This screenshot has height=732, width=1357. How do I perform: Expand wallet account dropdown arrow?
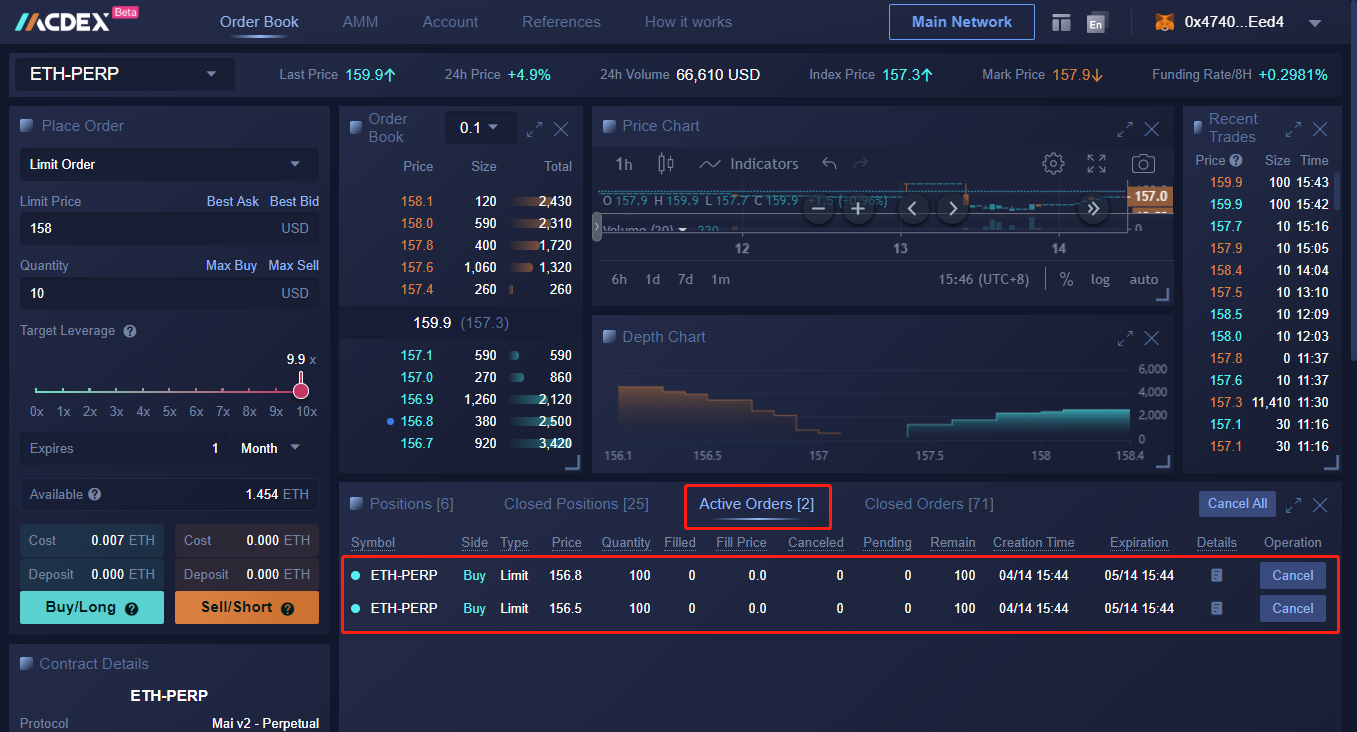tap(1315, 23)
